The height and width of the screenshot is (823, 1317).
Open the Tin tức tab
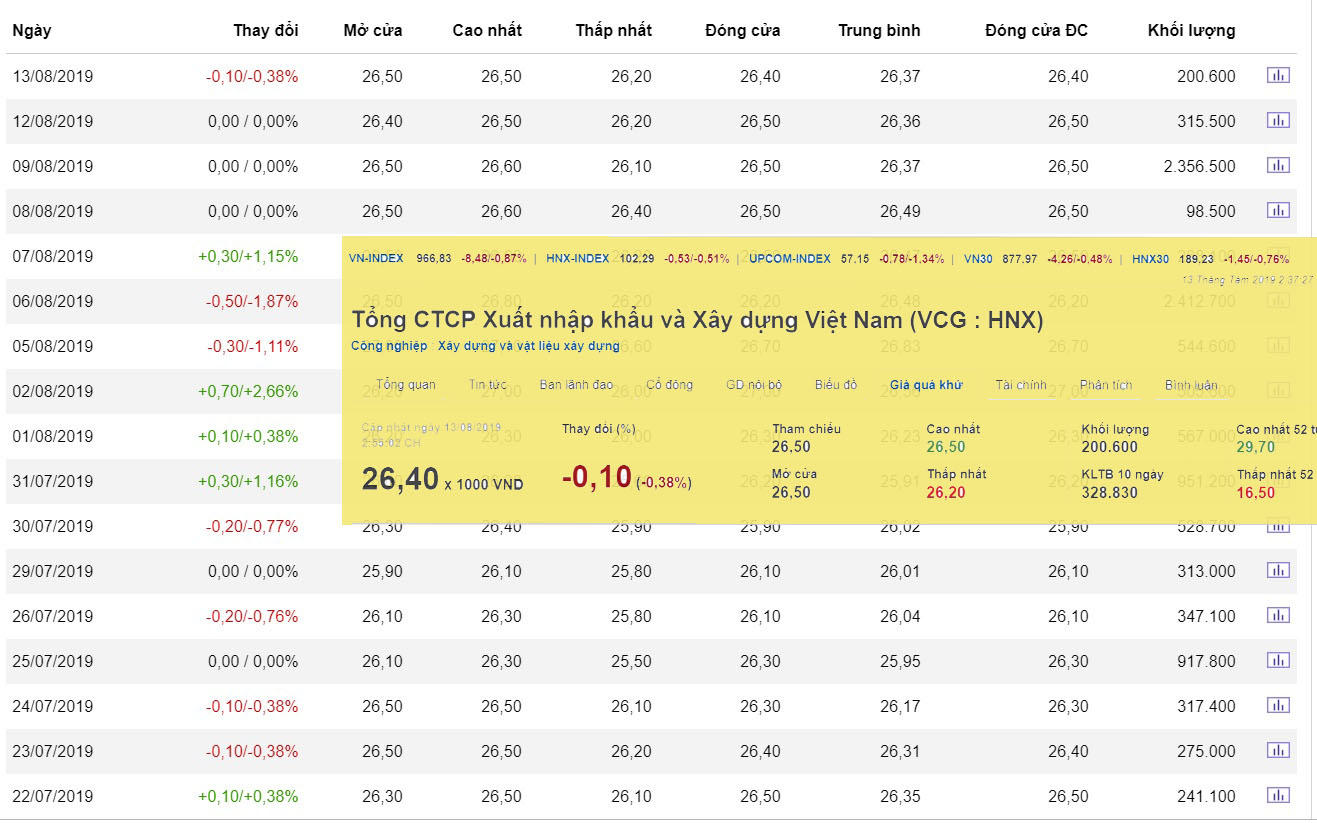(487, 385)
